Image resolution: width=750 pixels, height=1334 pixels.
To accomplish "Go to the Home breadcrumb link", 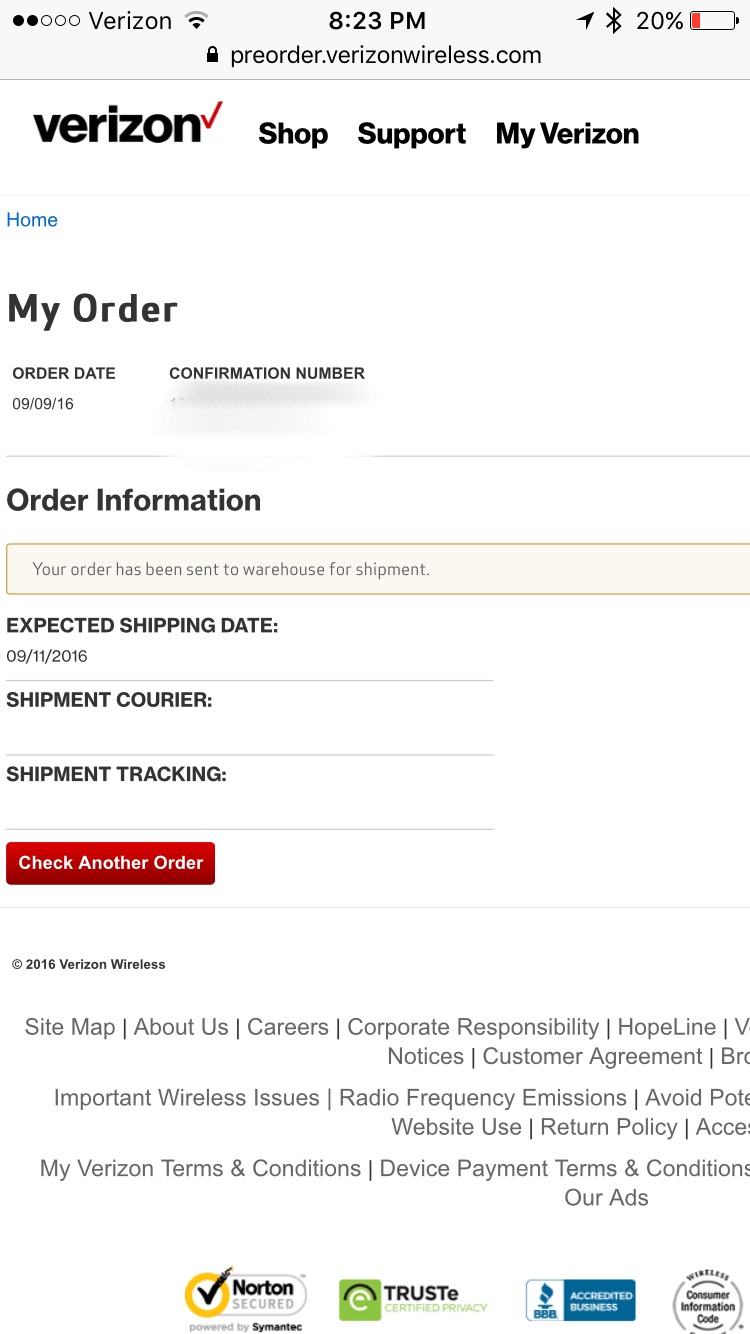I will (x=32, y=220).
